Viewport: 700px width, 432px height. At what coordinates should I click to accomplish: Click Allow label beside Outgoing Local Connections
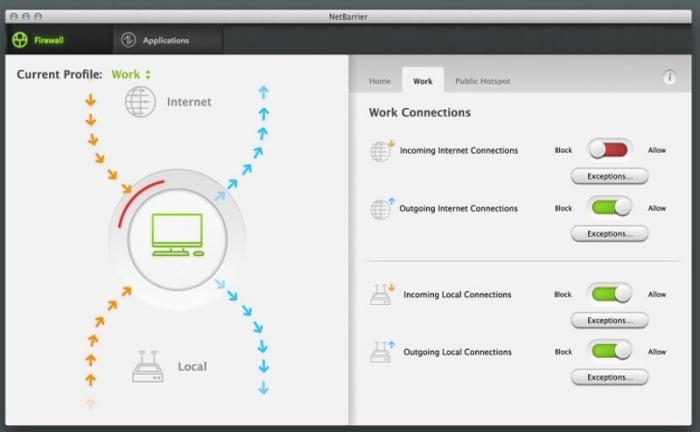(657, 352)
